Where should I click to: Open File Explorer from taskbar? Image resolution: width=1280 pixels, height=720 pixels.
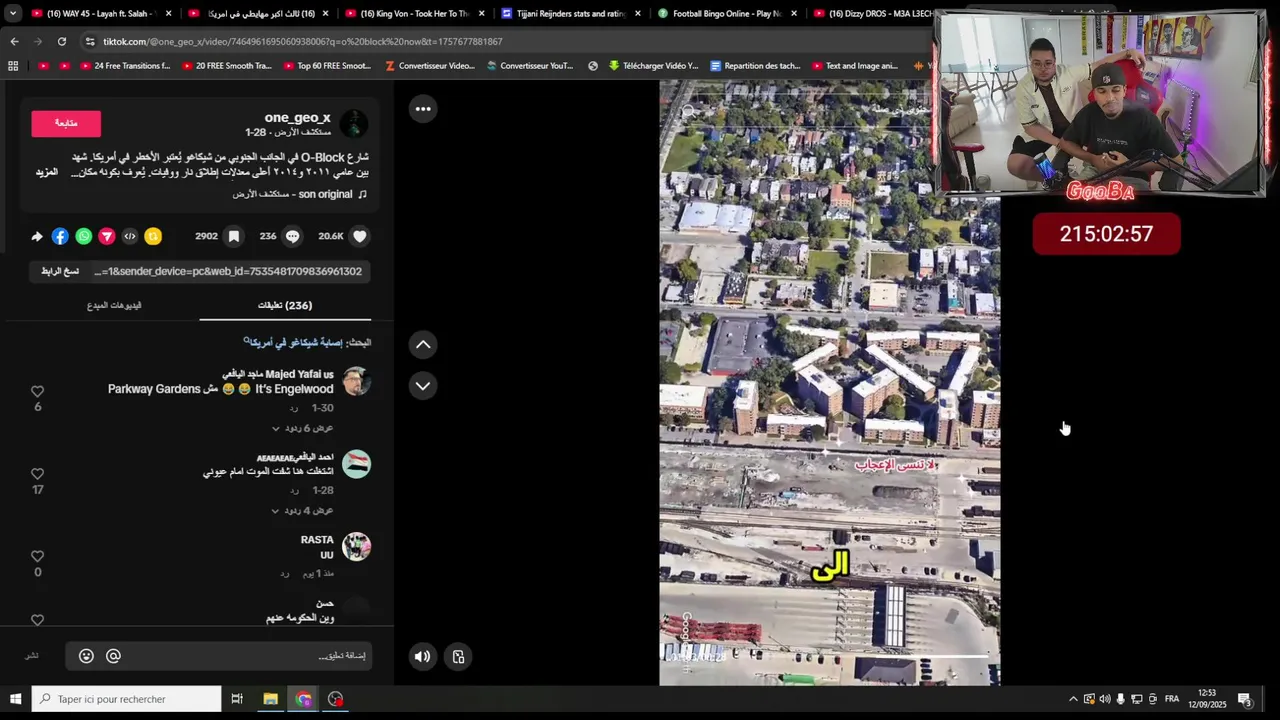[270, 699]
